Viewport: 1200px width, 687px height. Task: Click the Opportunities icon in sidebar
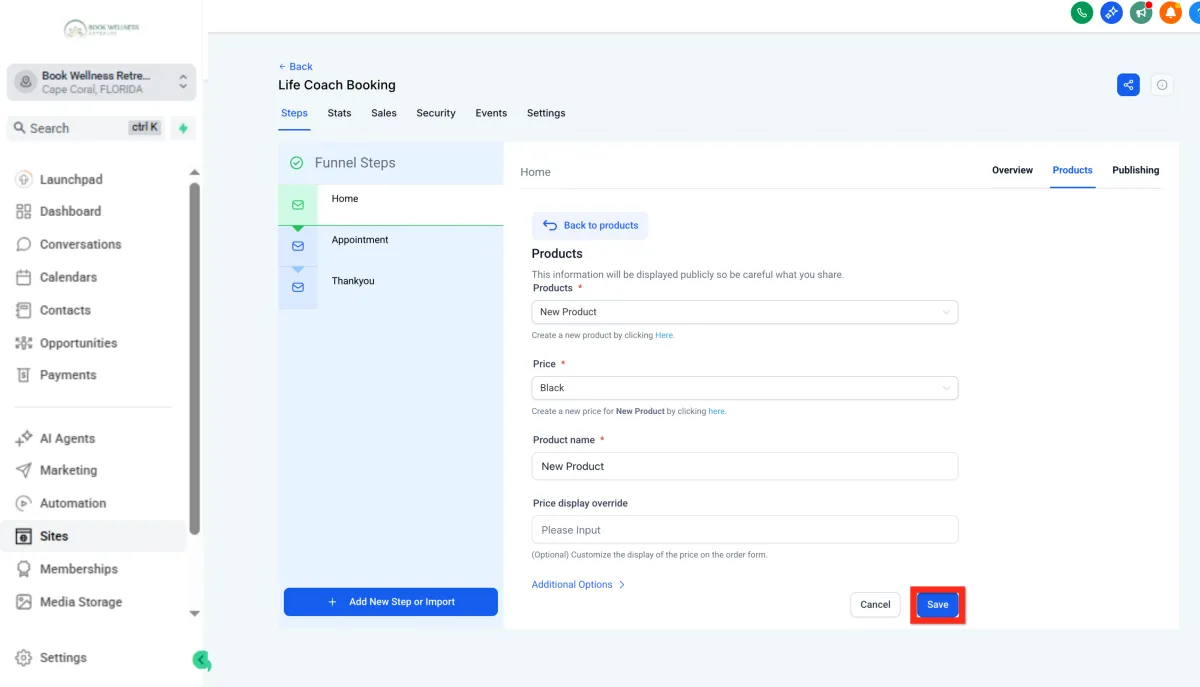[x=24, y=343]
